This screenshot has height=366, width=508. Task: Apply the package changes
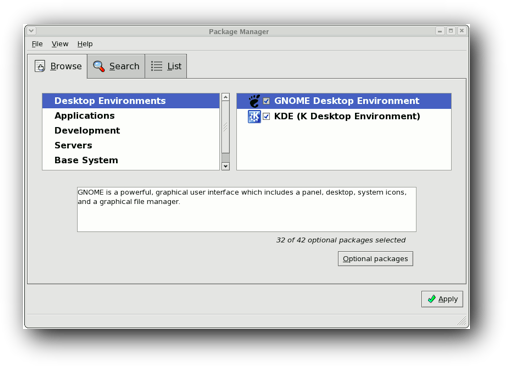click(x=442, y=299)
